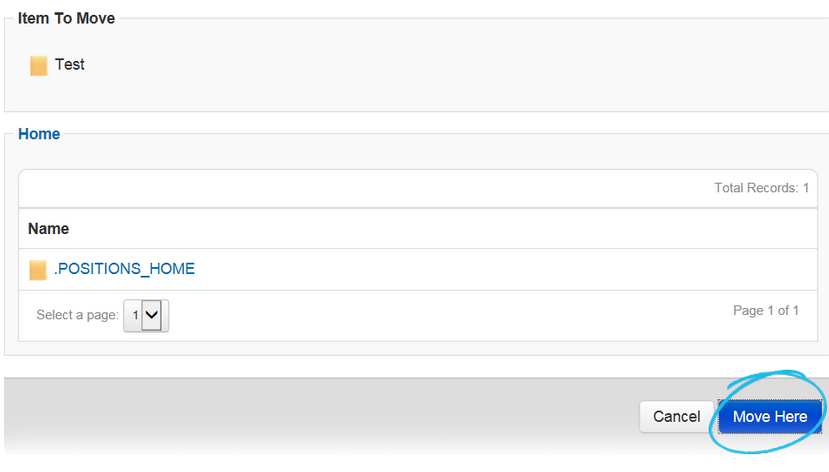Click blank space in the .POSITIONS_HOME row

point(500,270)
